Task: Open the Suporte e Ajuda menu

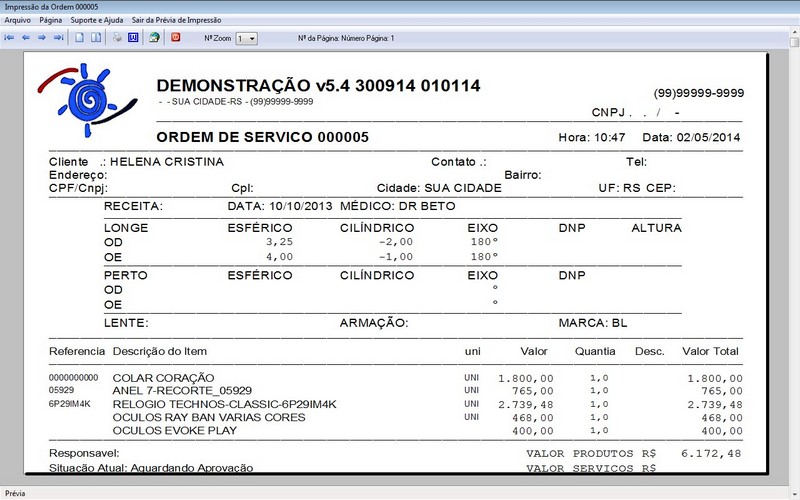Action: point(97,20)
